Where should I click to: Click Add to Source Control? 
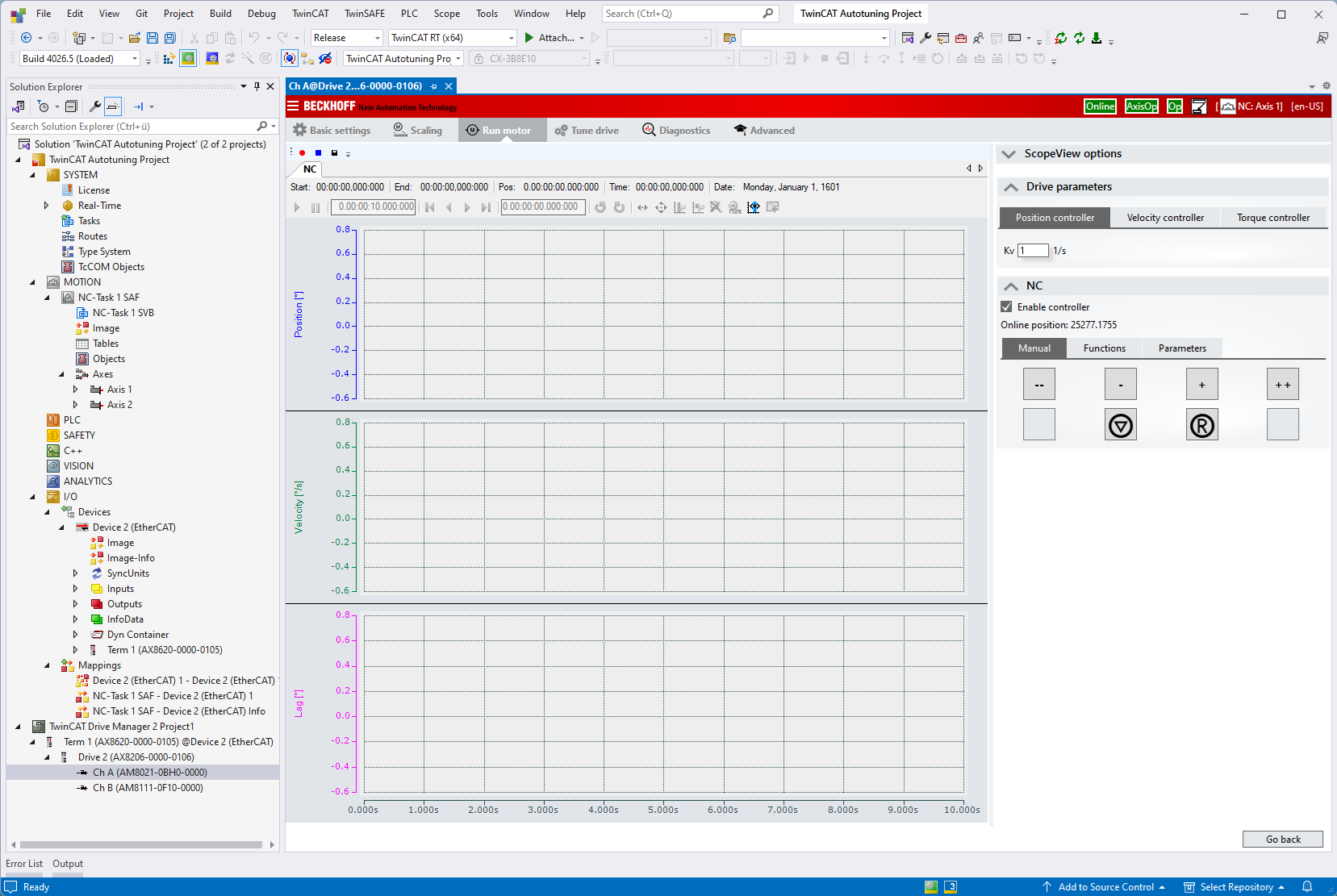(1105, 887)
